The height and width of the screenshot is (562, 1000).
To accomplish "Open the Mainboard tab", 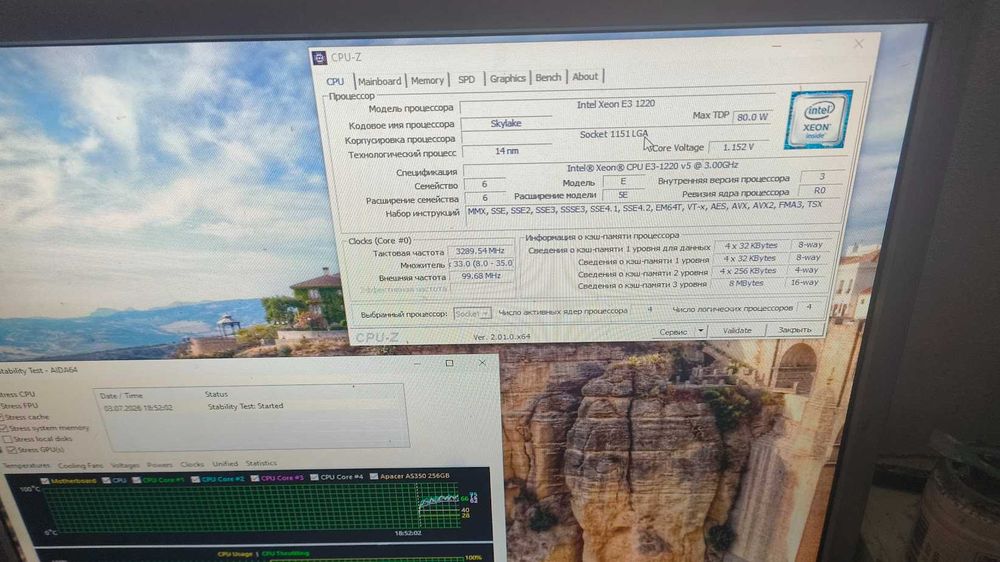I will [x=379, y=81].
